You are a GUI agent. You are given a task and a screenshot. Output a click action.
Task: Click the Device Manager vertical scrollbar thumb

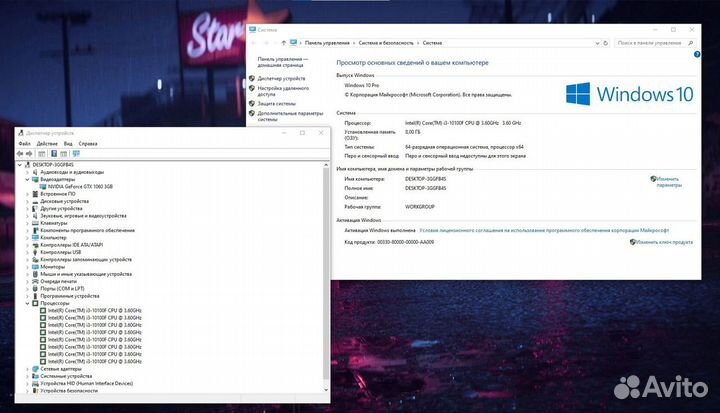[x=326, y=273]
